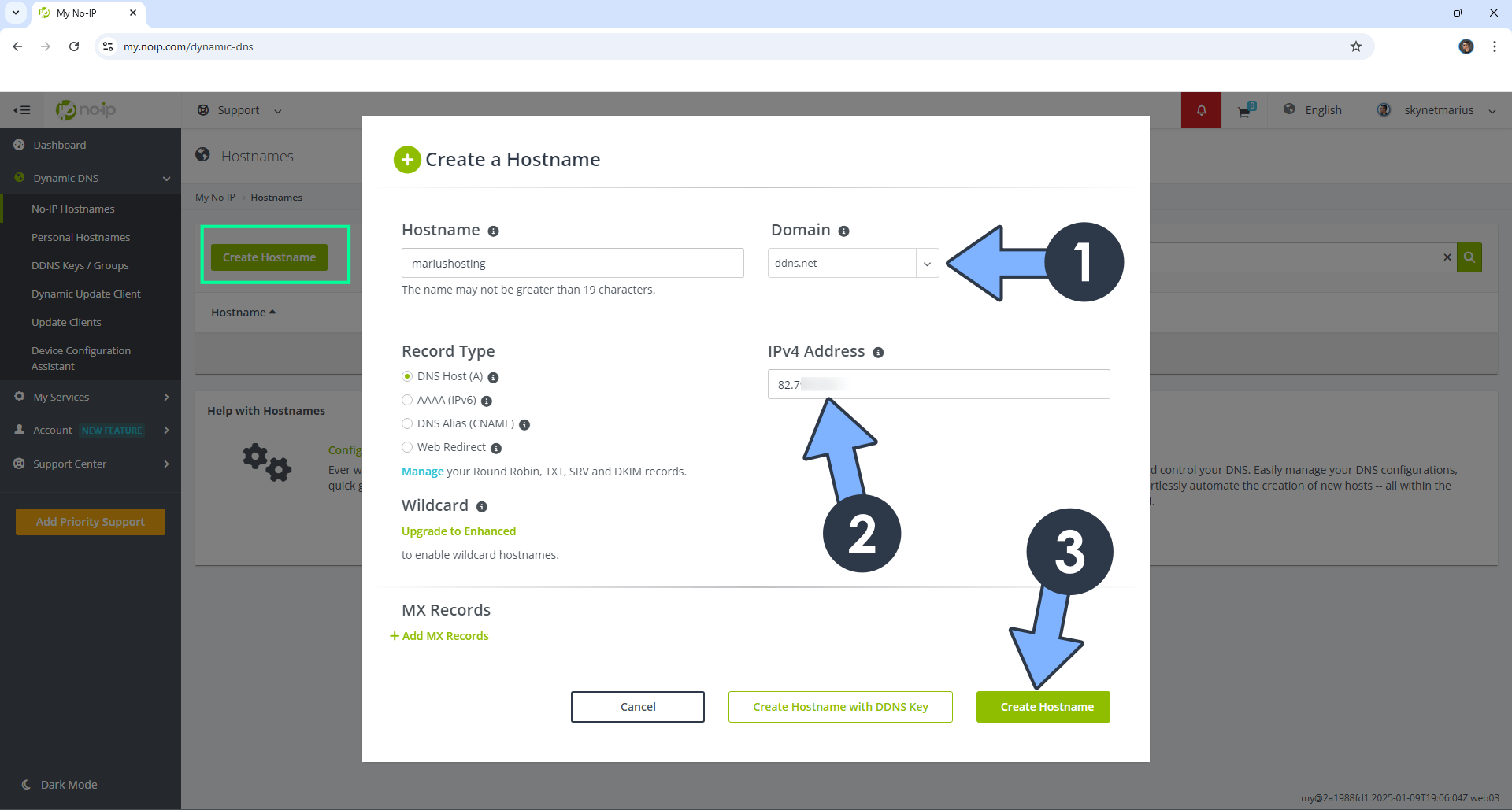Click green Create Hostname dialog button
1512x810 pixels.
click(x=1043, y=707)
